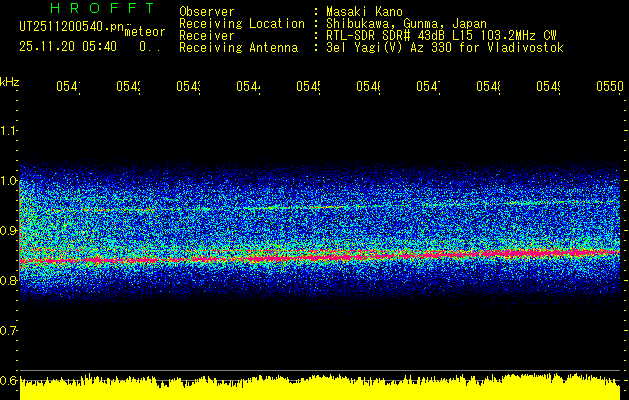The image size is (629, 400).
Task: Click the 0549 time marker
Action: [x=549, y=87]
